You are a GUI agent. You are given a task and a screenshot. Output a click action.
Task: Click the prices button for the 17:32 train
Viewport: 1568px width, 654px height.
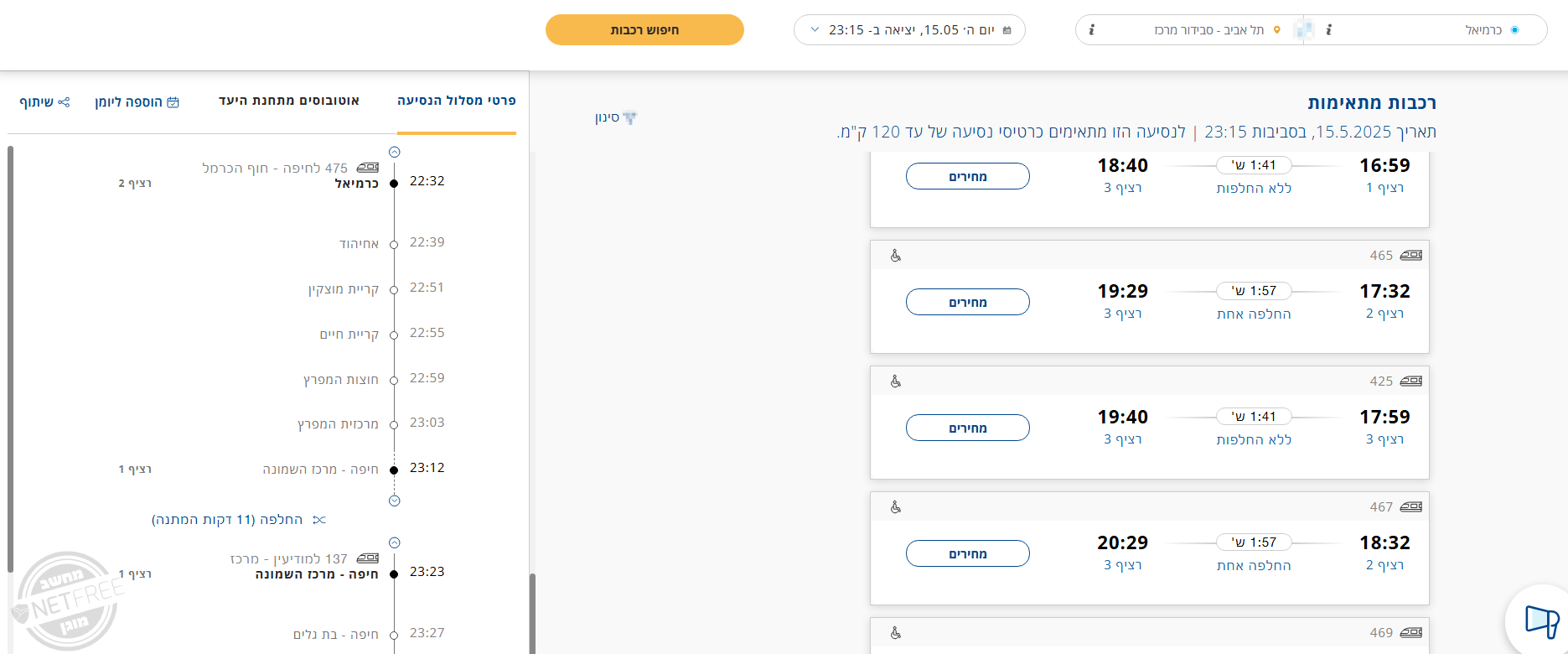(967, 302)
